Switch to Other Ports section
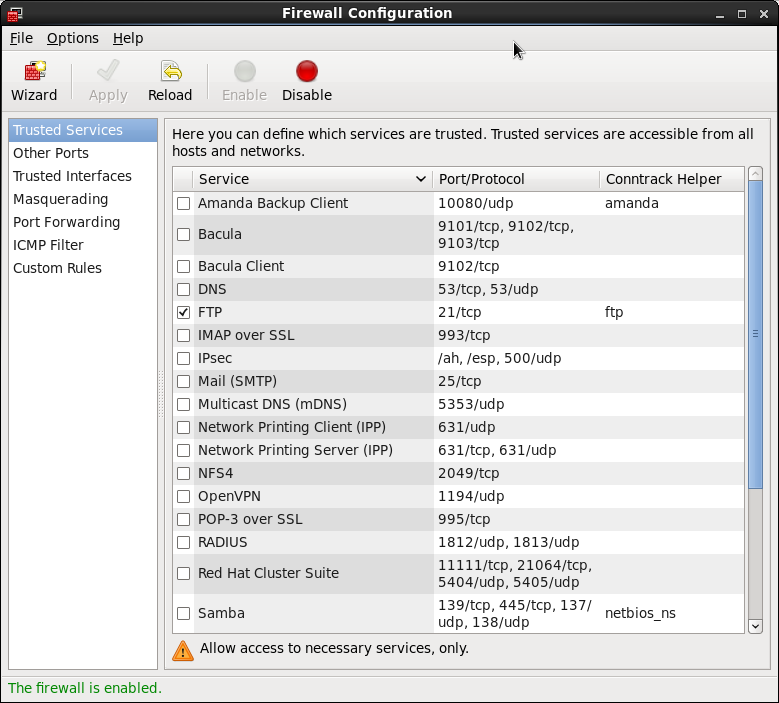Image resolution: width=779 pixels, height=703 pixels. point(83,153)
